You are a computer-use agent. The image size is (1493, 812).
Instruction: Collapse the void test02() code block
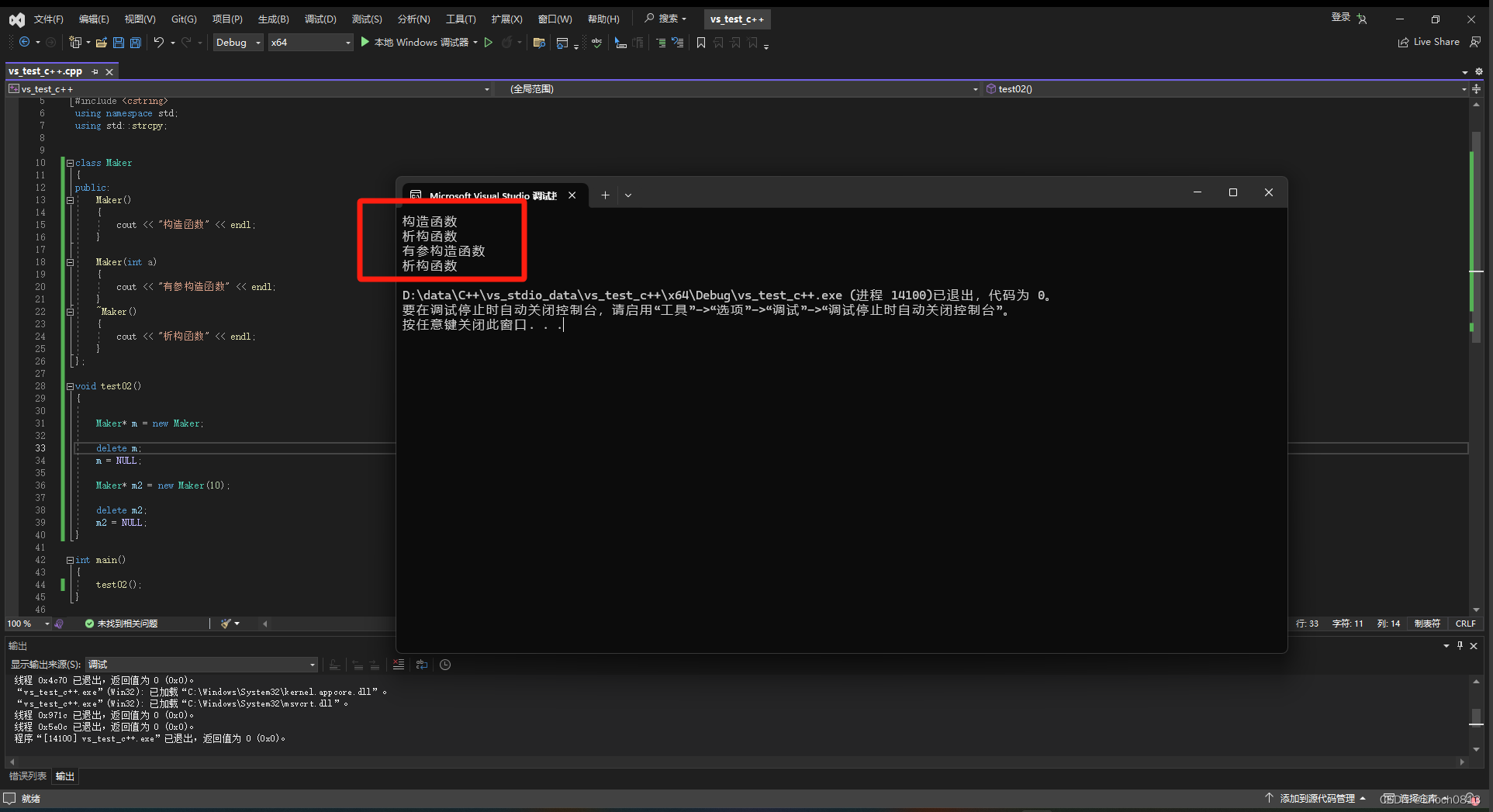click(x=70, y=386)
